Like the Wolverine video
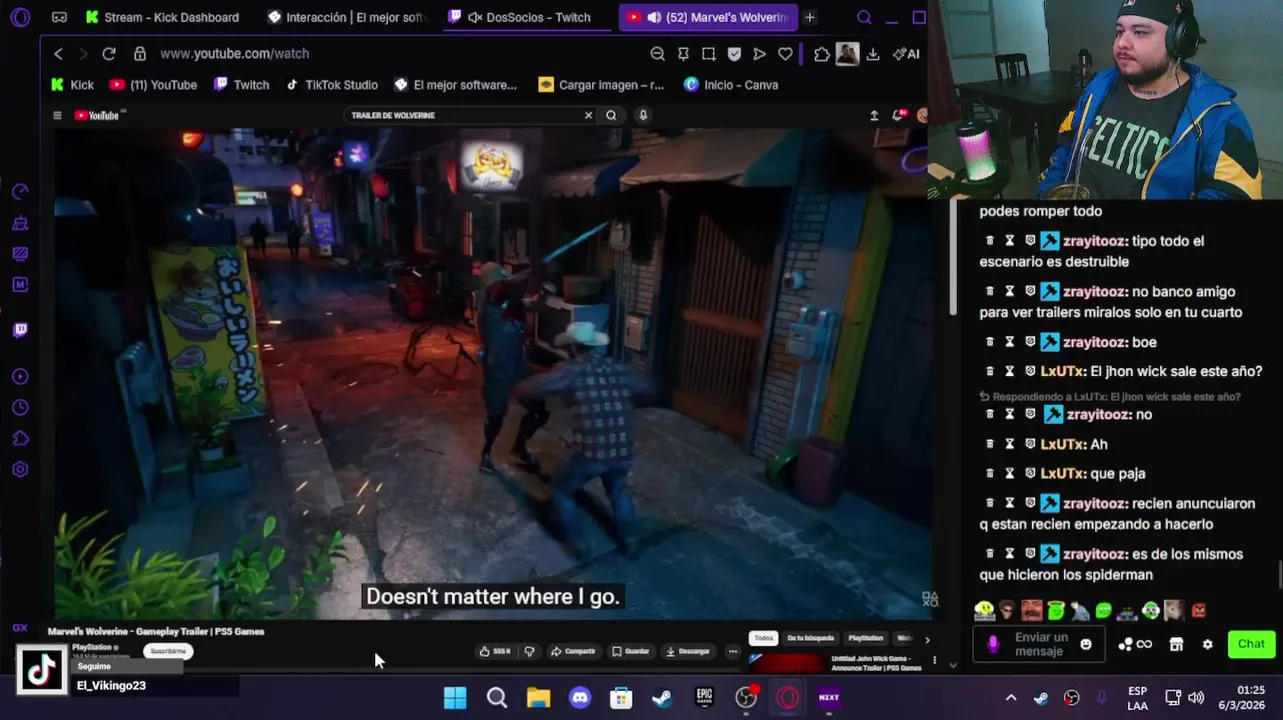 494,651
